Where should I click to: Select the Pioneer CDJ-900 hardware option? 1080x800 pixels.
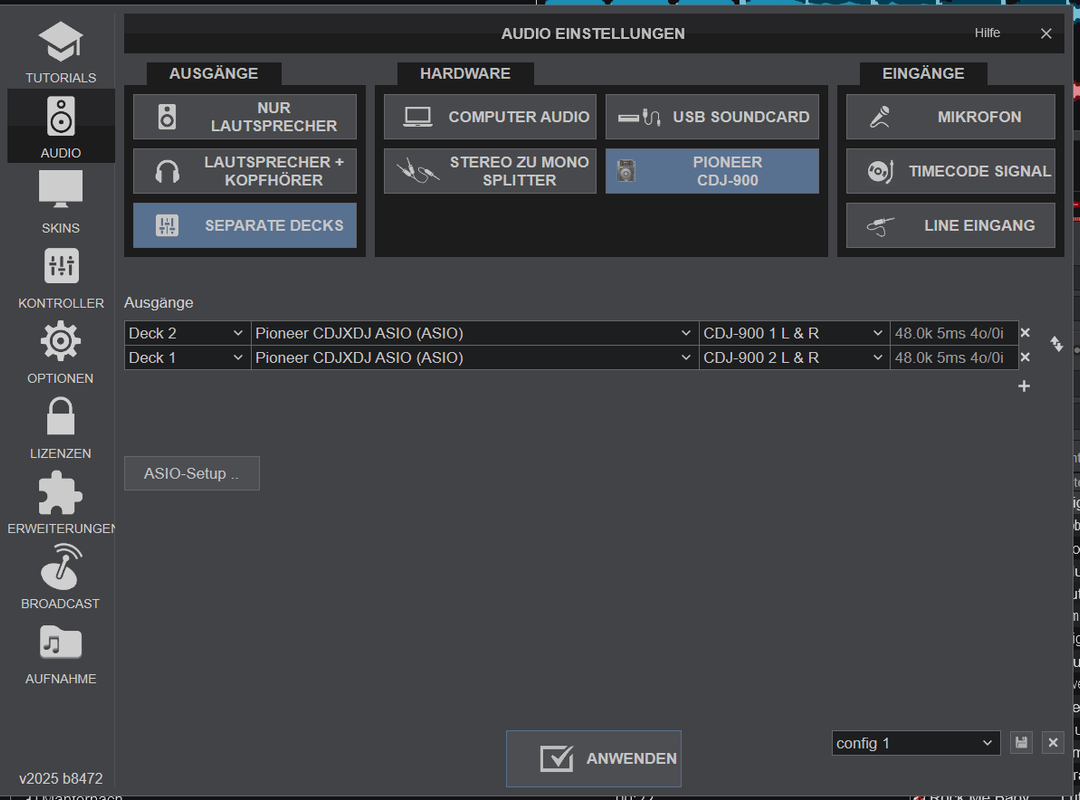712,171
